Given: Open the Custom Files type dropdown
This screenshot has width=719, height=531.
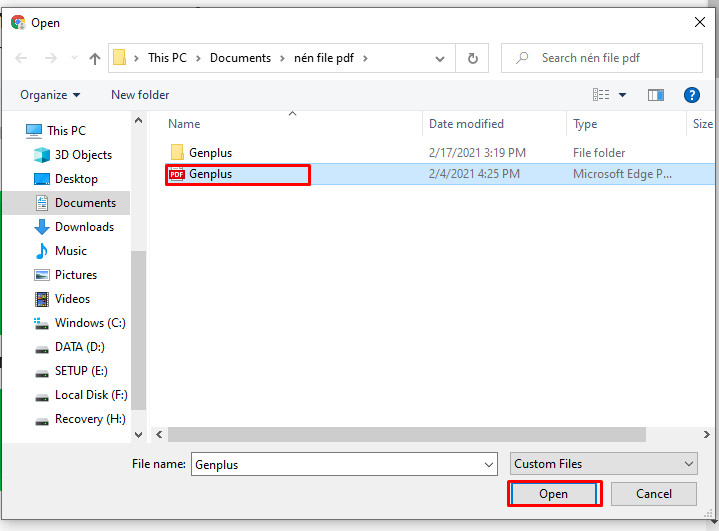Looking at the screenshot, I should click(x=603, y=464).
